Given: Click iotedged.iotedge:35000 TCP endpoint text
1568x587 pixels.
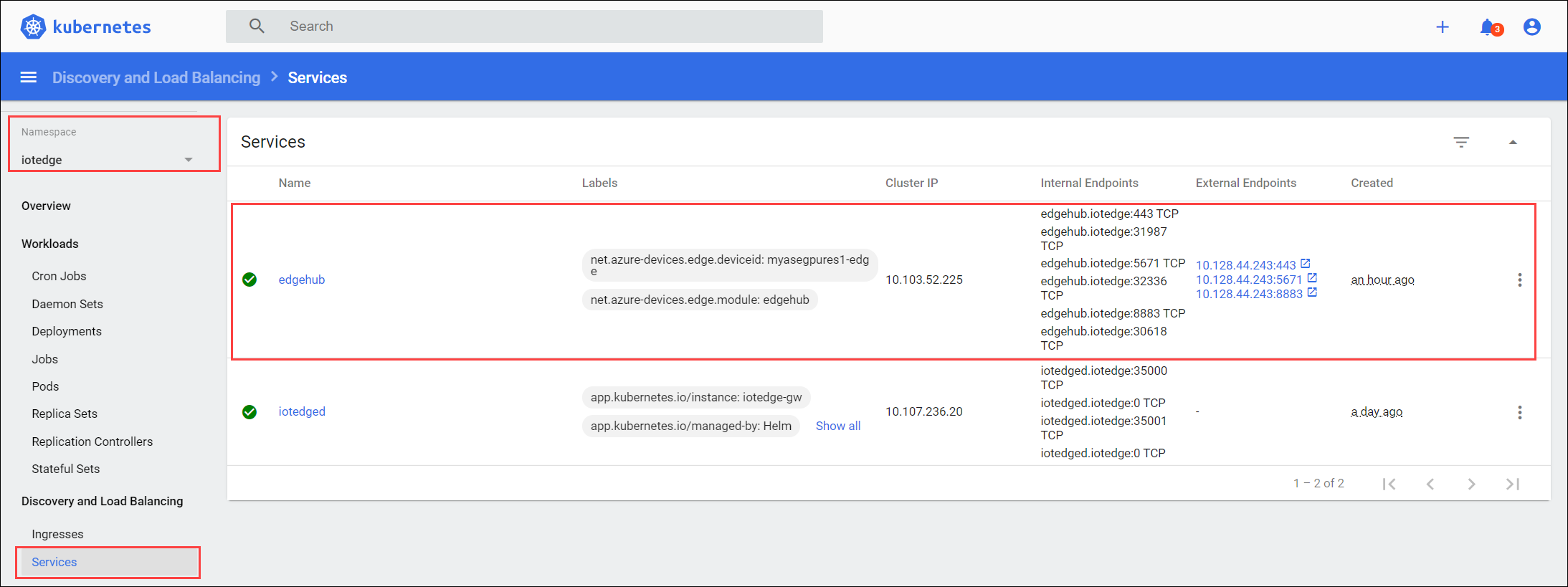Looking at the screenshot, I should (x=1104, y=378).
